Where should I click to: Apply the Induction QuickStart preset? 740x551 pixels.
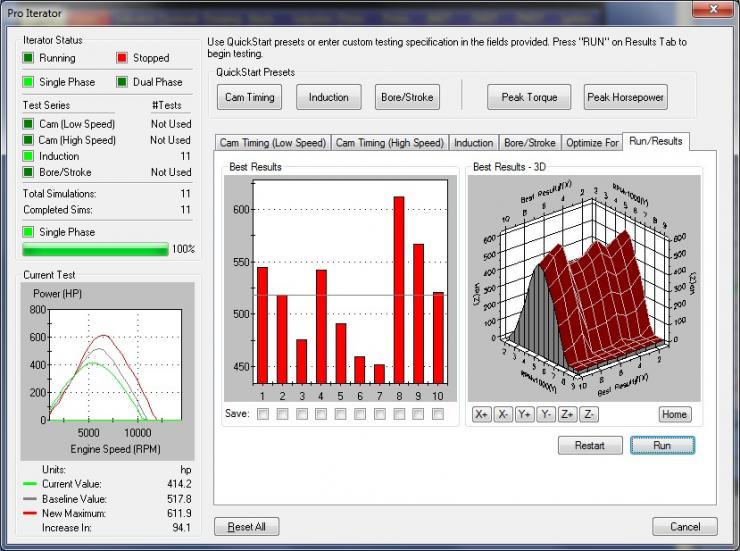pyautogui.click(x=328, y=97)
